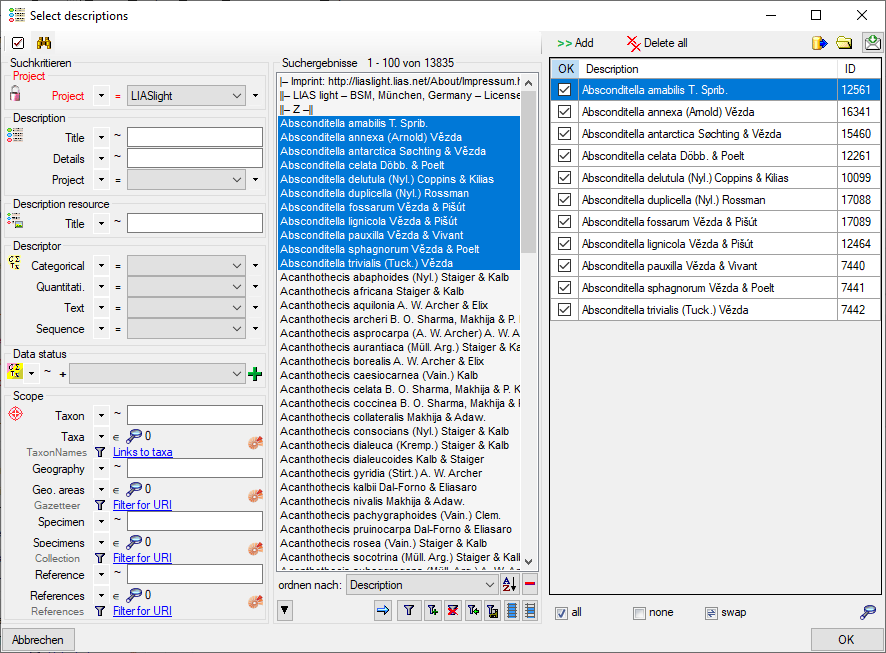This screenshot has width=886, height=653.
Task: Click the 'Links to taxa' link
Action: point(142,452)
